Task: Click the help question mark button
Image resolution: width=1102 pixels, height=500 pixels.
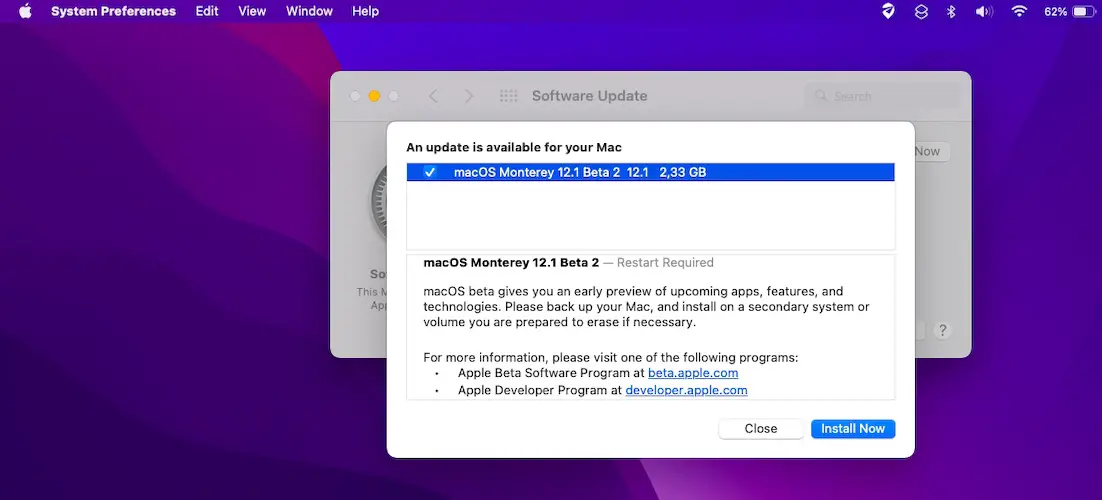Action: coord(942,330)
